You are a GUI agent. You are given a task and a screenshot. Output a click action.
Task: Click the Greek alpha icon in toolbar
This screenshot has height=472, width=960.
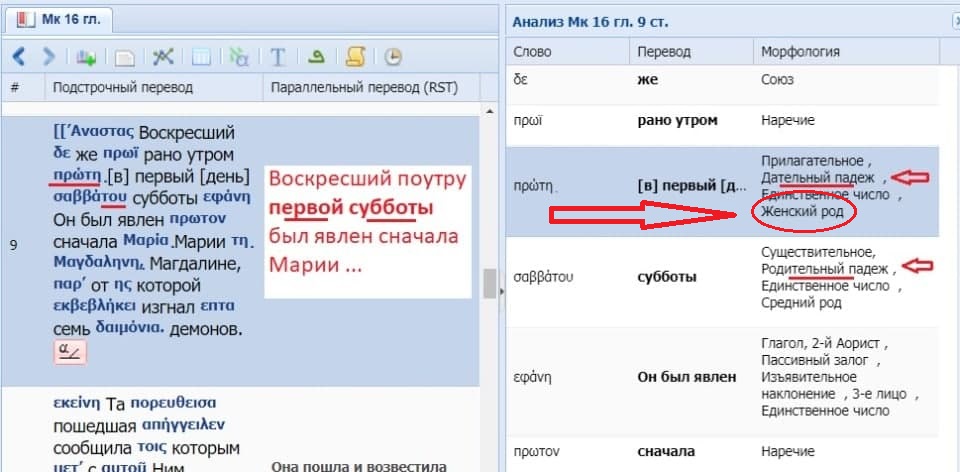[239, 57]
